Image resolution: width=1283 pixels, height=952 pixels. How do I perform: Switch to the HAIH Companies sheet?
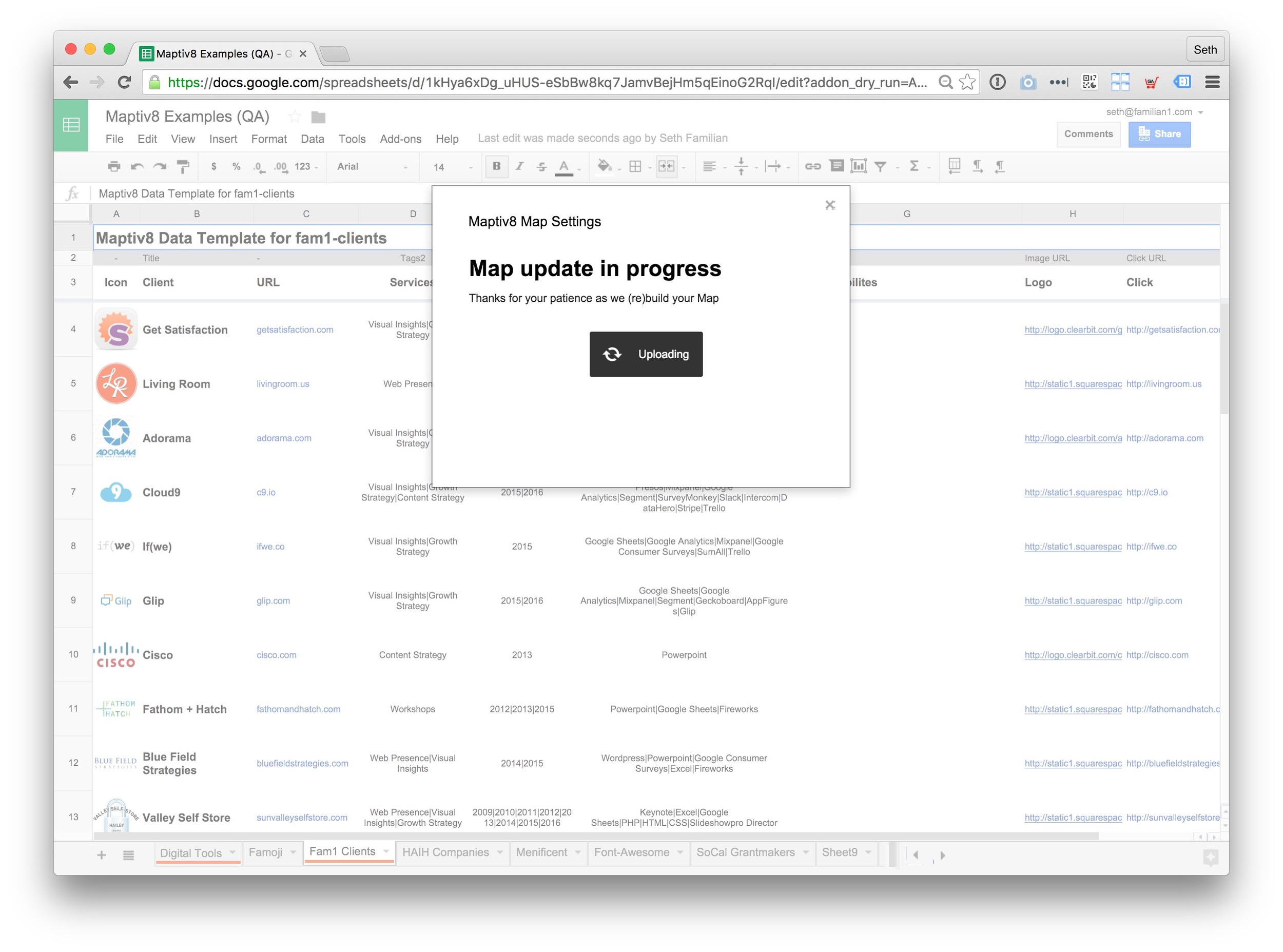(x=445, y=852)
